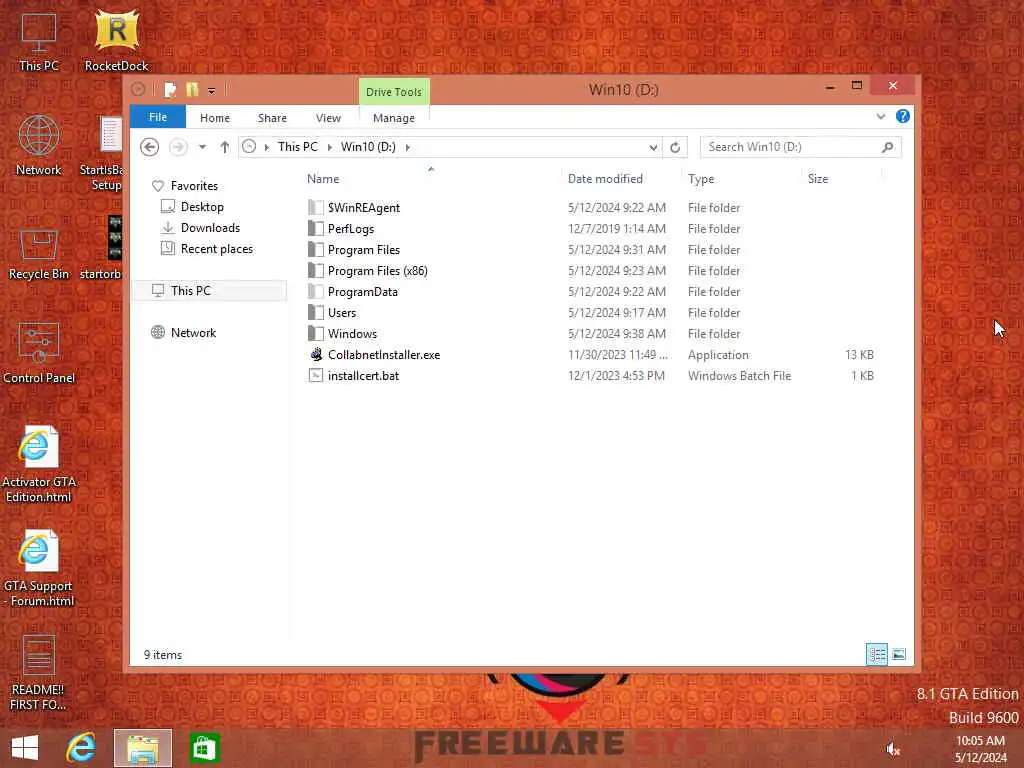Click the Windows Start button
This screenshot has width=1024, height=768.
pos(25,748)
